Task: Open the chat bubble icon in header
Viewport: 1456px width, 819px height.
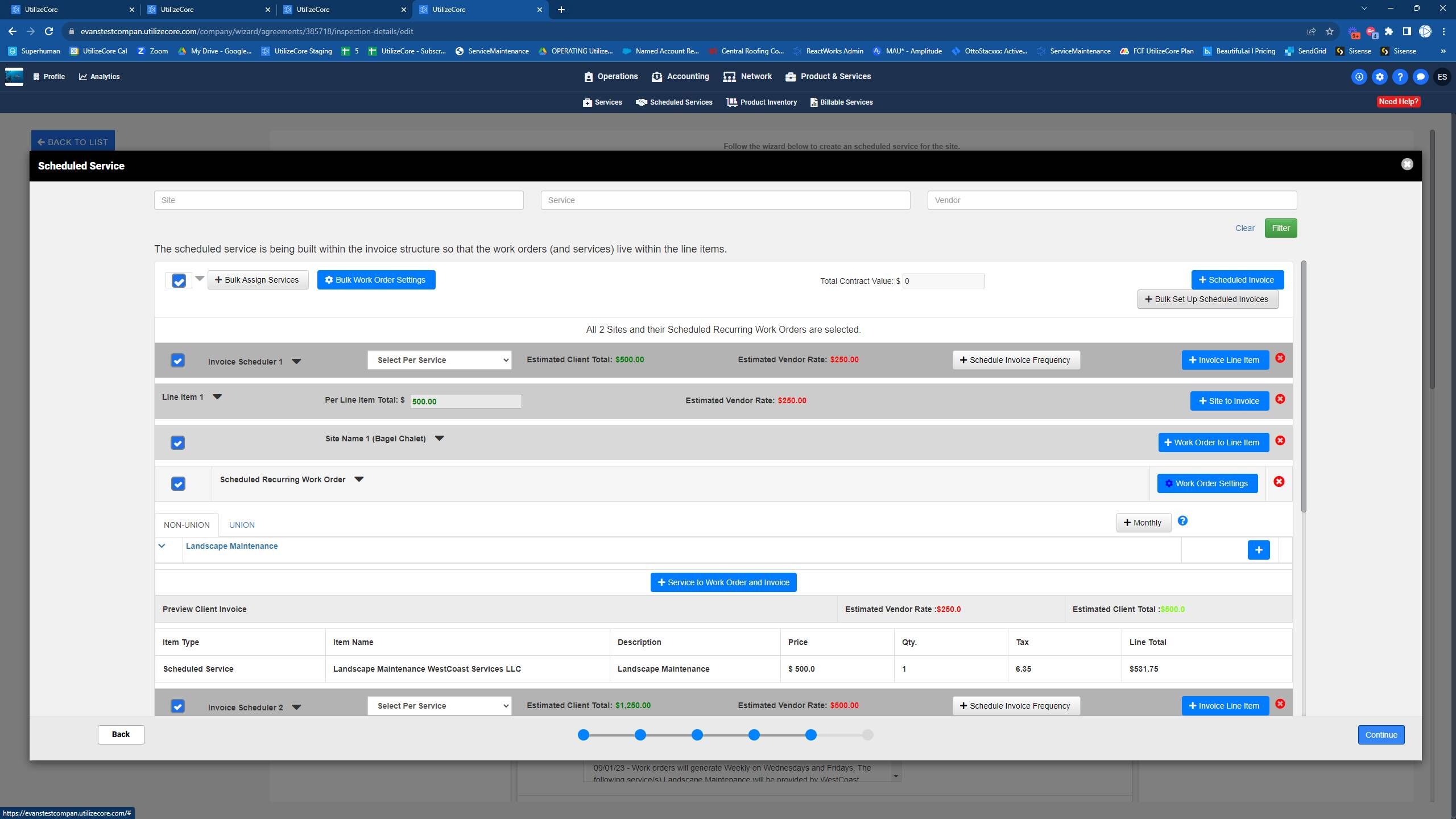Action: pos(1420,77)
